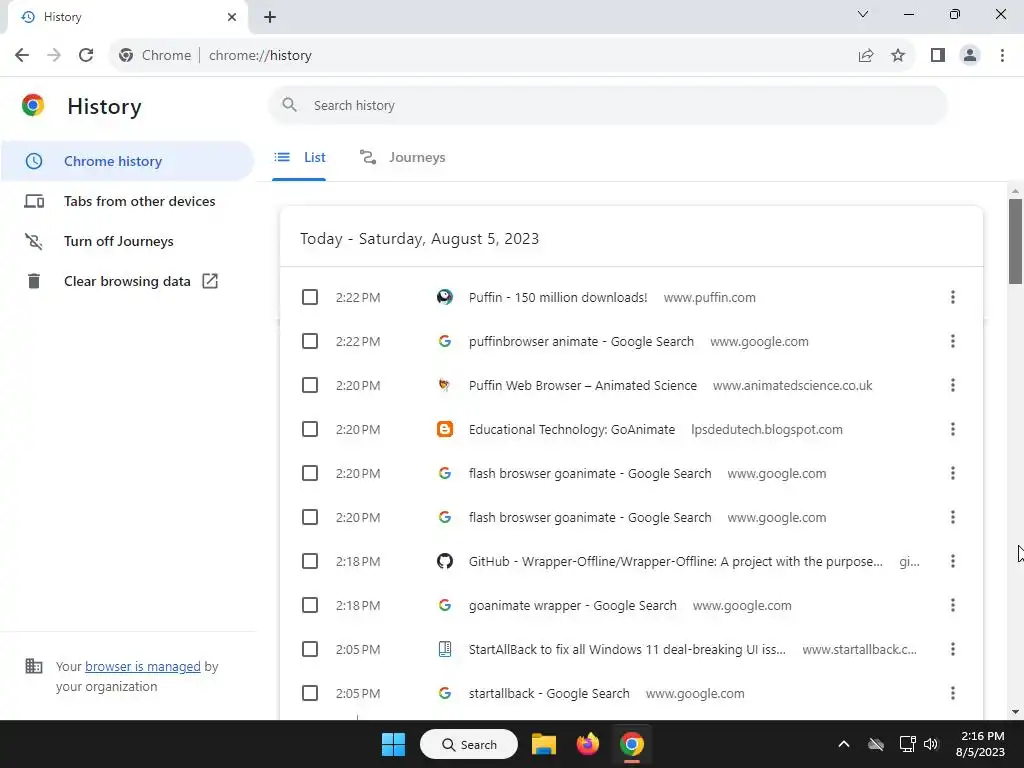Open the Educational Technology: GoAnimate link
The image size is (1024, 768).
[x=571, y=430]
